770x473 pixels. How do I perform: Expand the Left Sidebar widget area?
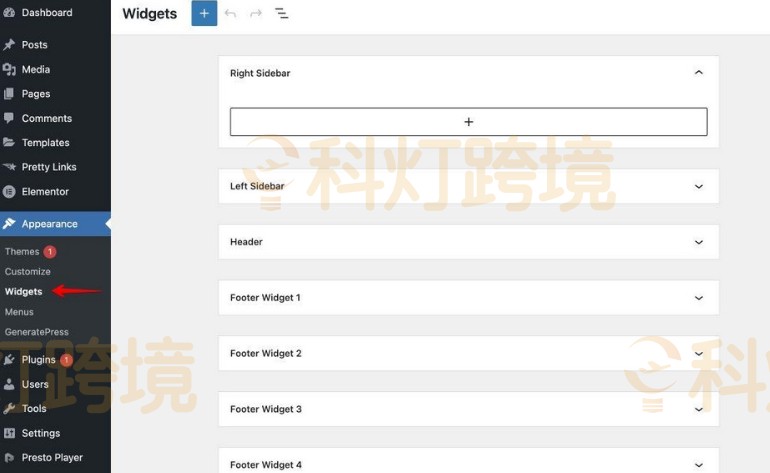pyautogui.click(x=698, y=186)
